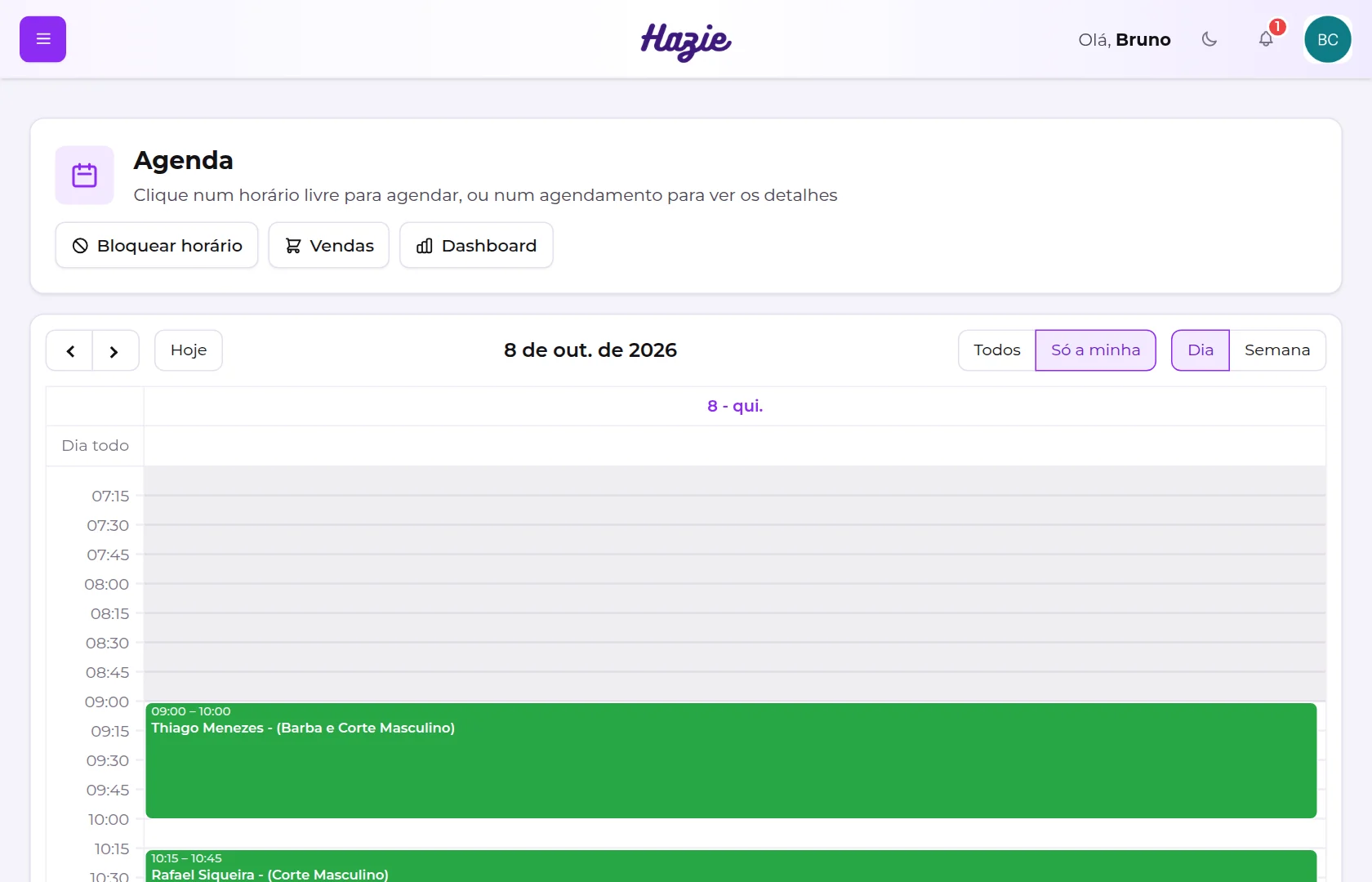
Task: Click Bloquear horário button
Action: pyautogui.click(x=157, y=245)
